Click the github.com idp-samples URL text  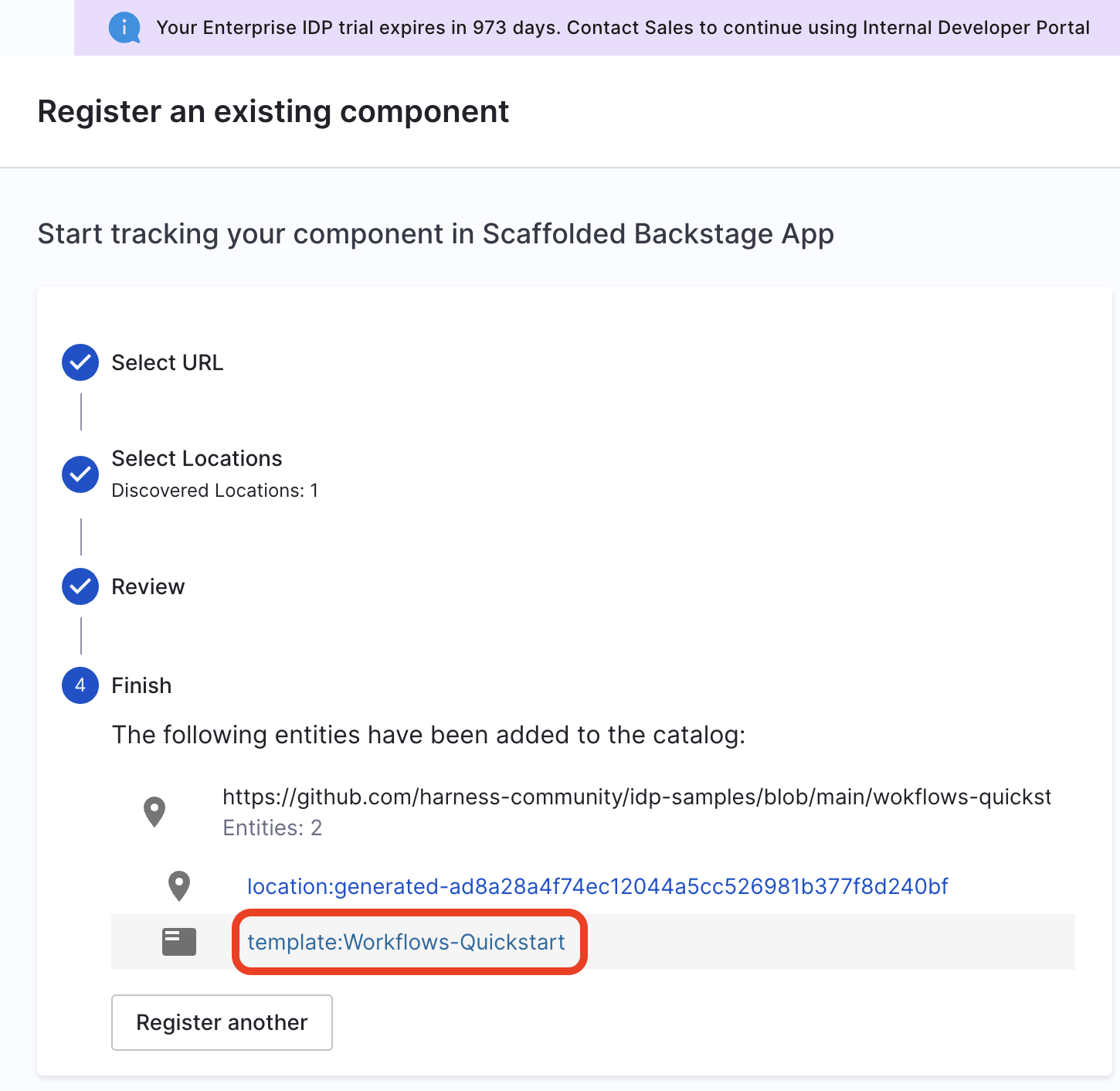636,797
